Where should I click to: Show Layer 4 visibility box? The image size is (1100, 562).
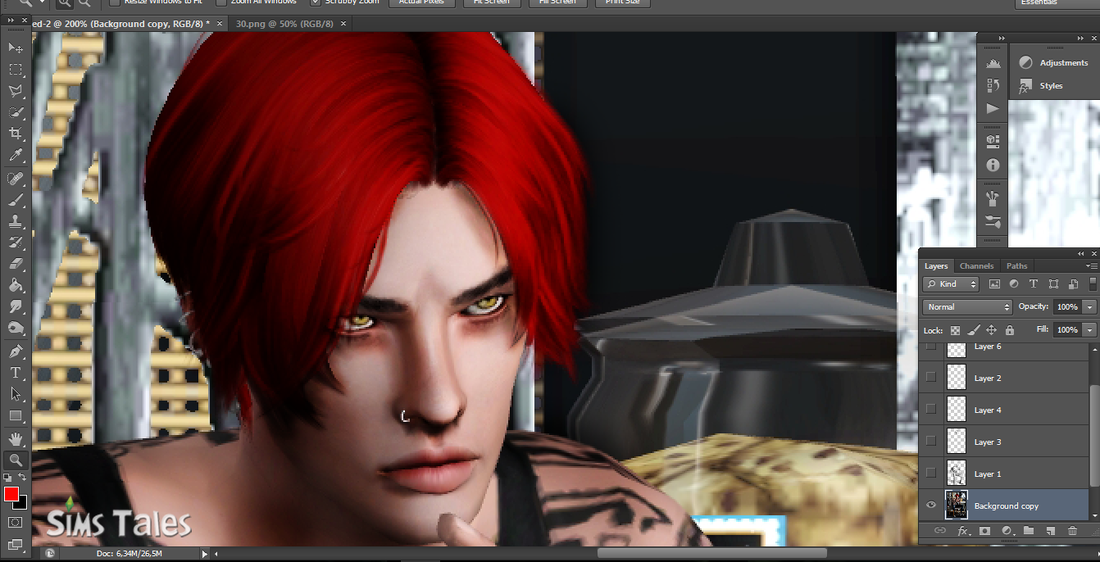(x=931, y=409)
